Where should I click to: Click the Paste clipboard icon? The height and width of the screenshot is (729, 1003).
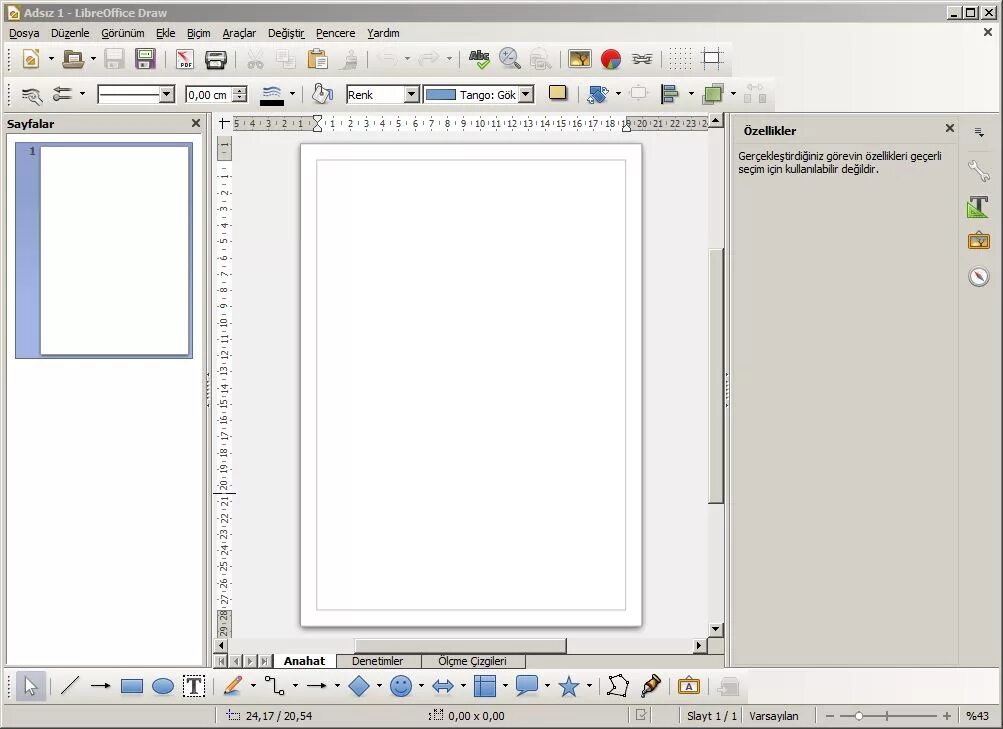click(317, 59)
